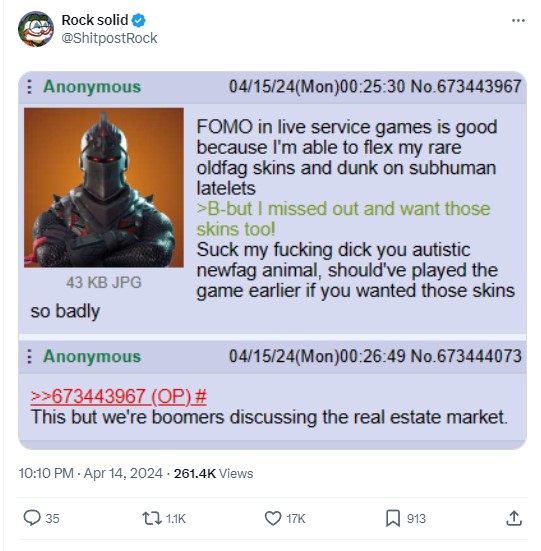The image size is (541, 551).
Task: Retweet the post using the repost icon
Action: (151, 518)
